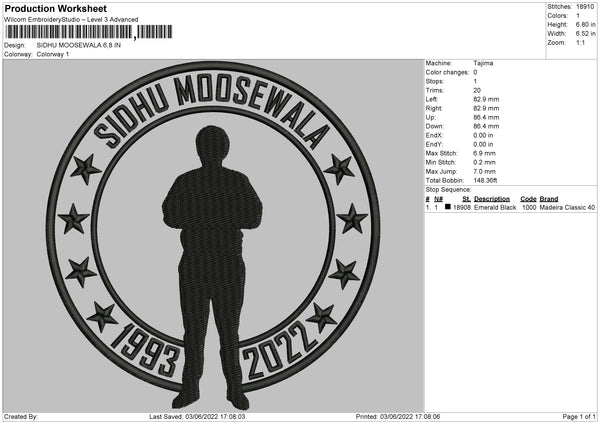The height and width of the screenshot is (424, 600).
Task: Click the 'Colorway 1' value
Action: [53, 54]
